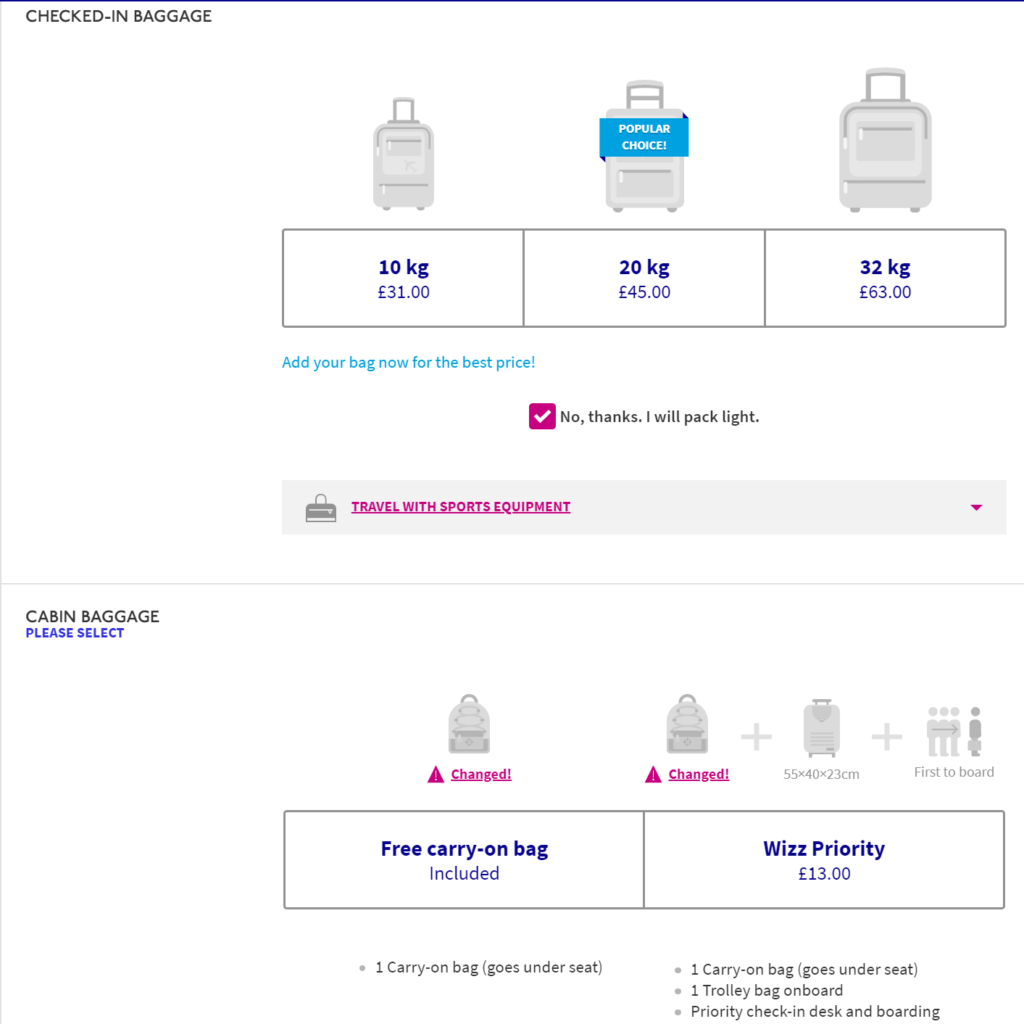Select the Free carry-on backpack icon
The width and height of the screenshot is (1024, 1024).
click(469, 722)
